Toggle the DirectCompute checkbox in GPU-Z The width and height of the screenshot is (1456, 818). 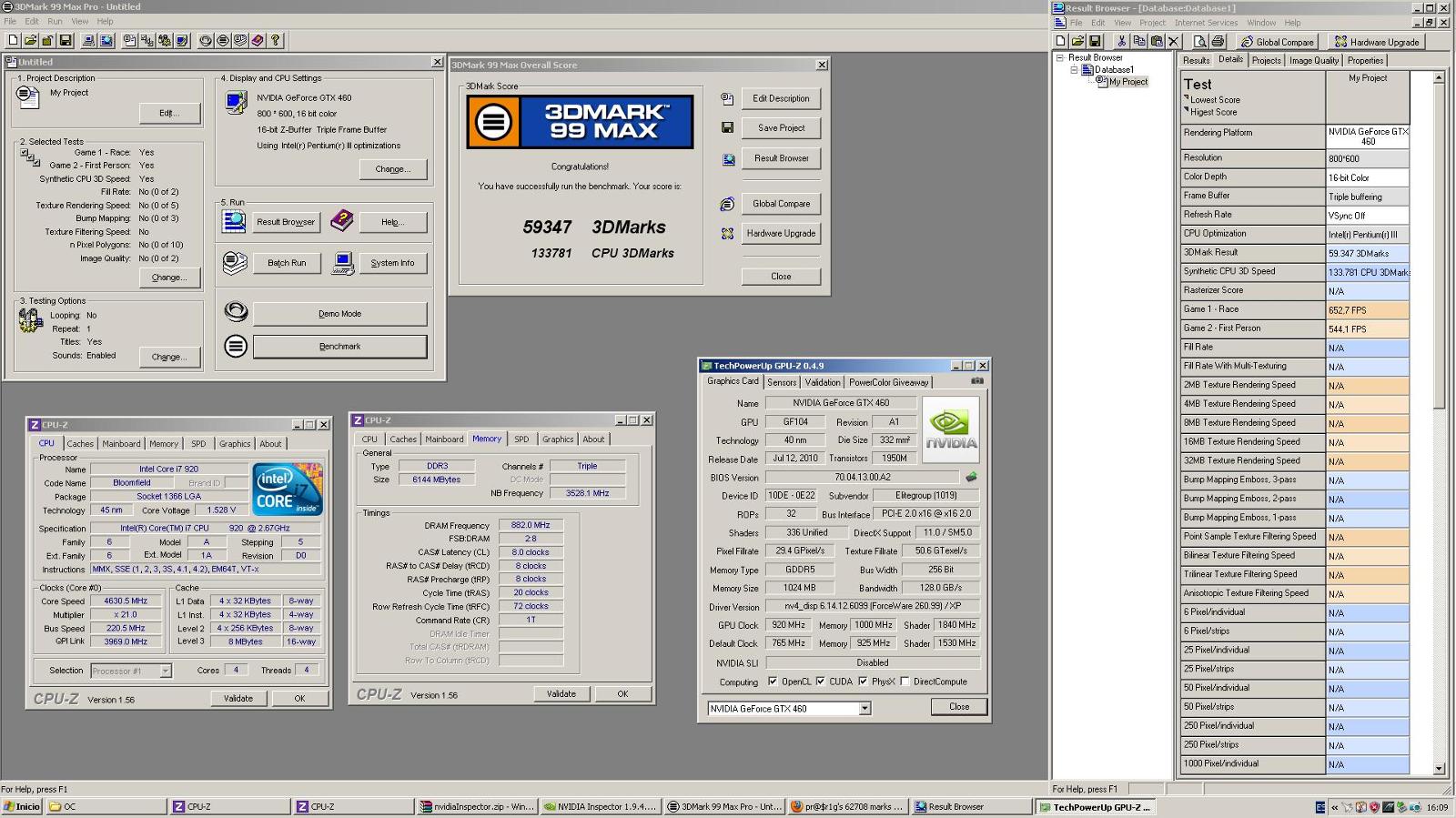905,682
